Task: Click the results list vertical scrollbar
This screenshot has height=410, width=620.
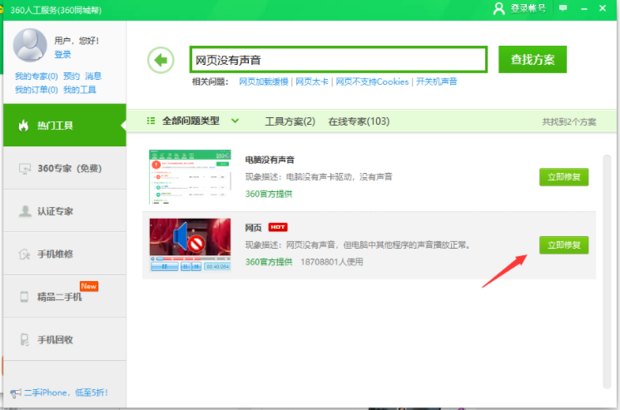Action: (607, 272)
